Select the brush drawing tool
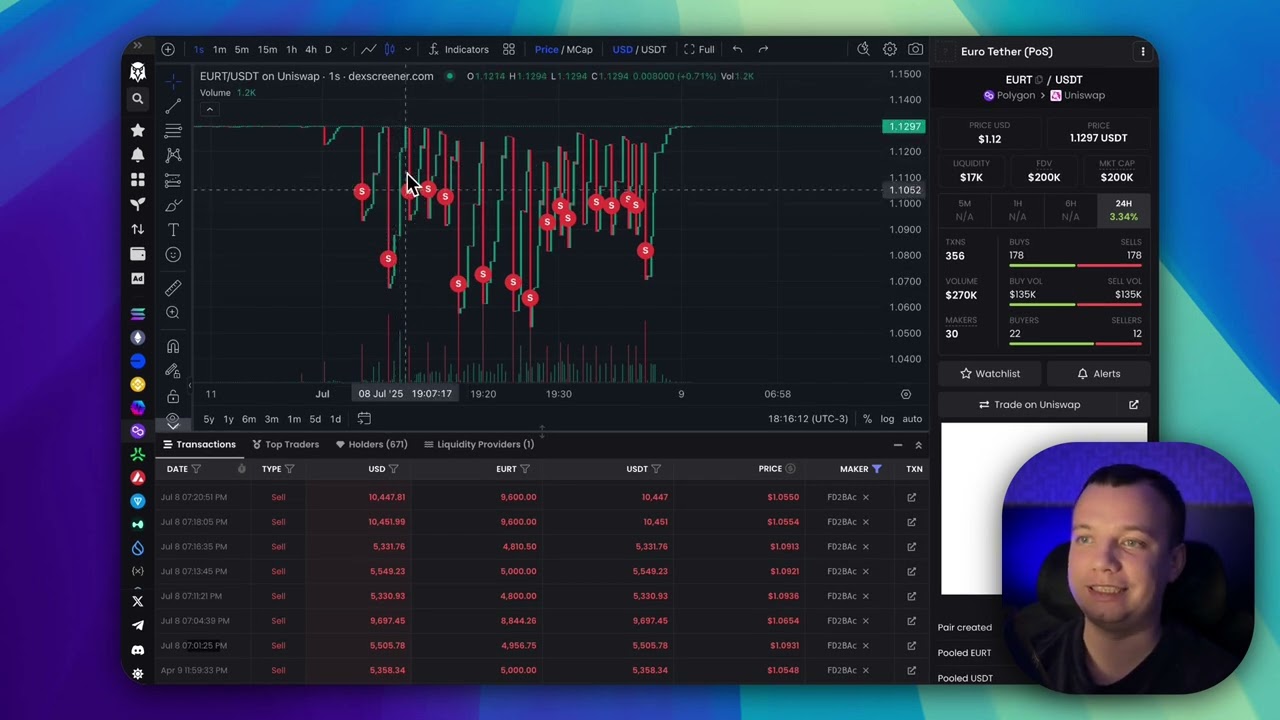 pos(173,205)
